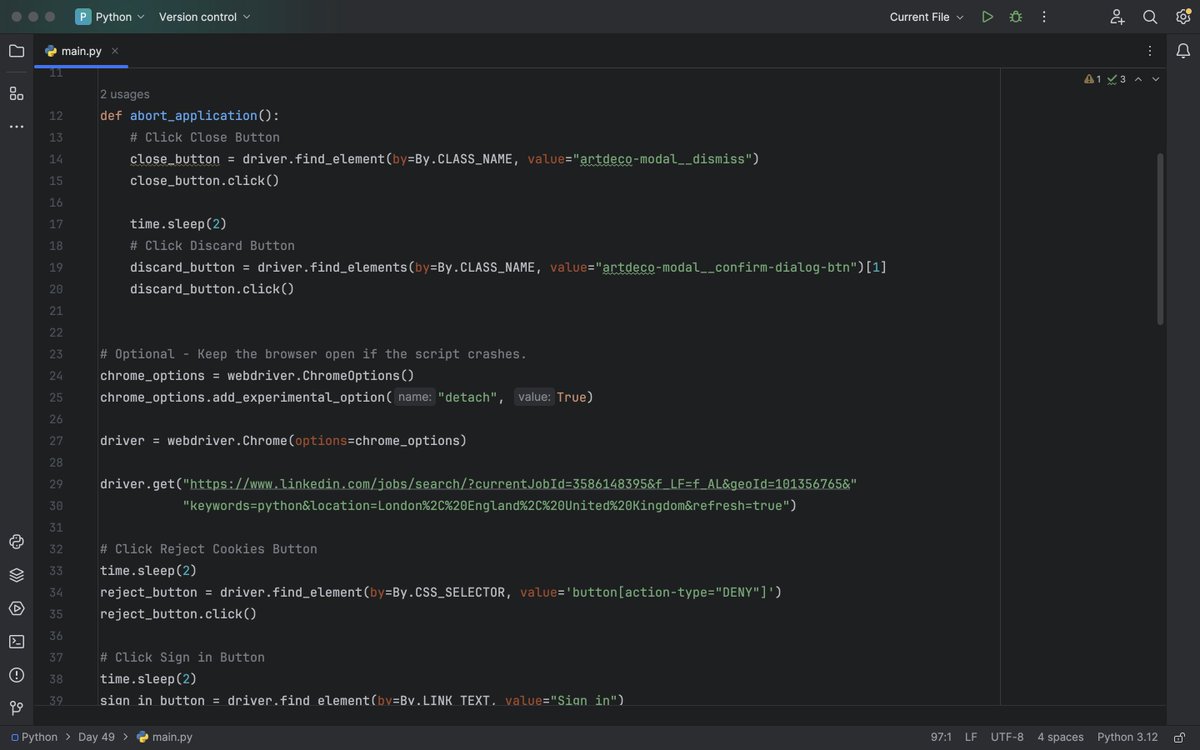
Task: Open the Python Console tool window
Action: point(16,542)
